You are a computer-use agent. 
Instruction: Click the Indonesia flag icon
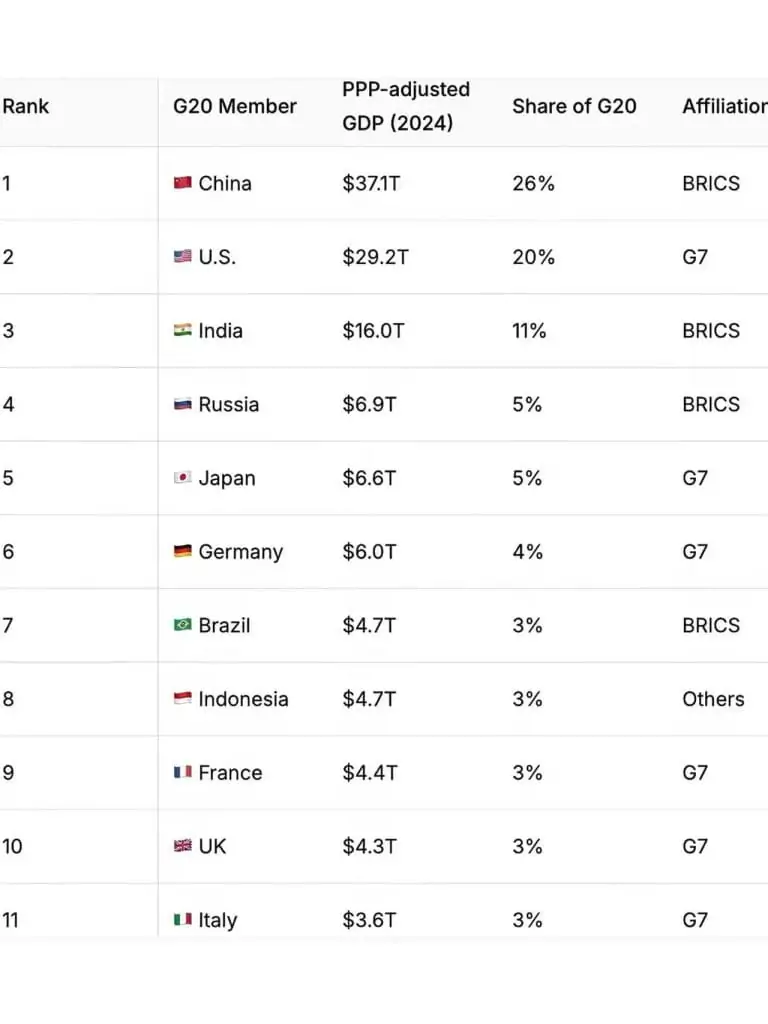coord(183,699)
